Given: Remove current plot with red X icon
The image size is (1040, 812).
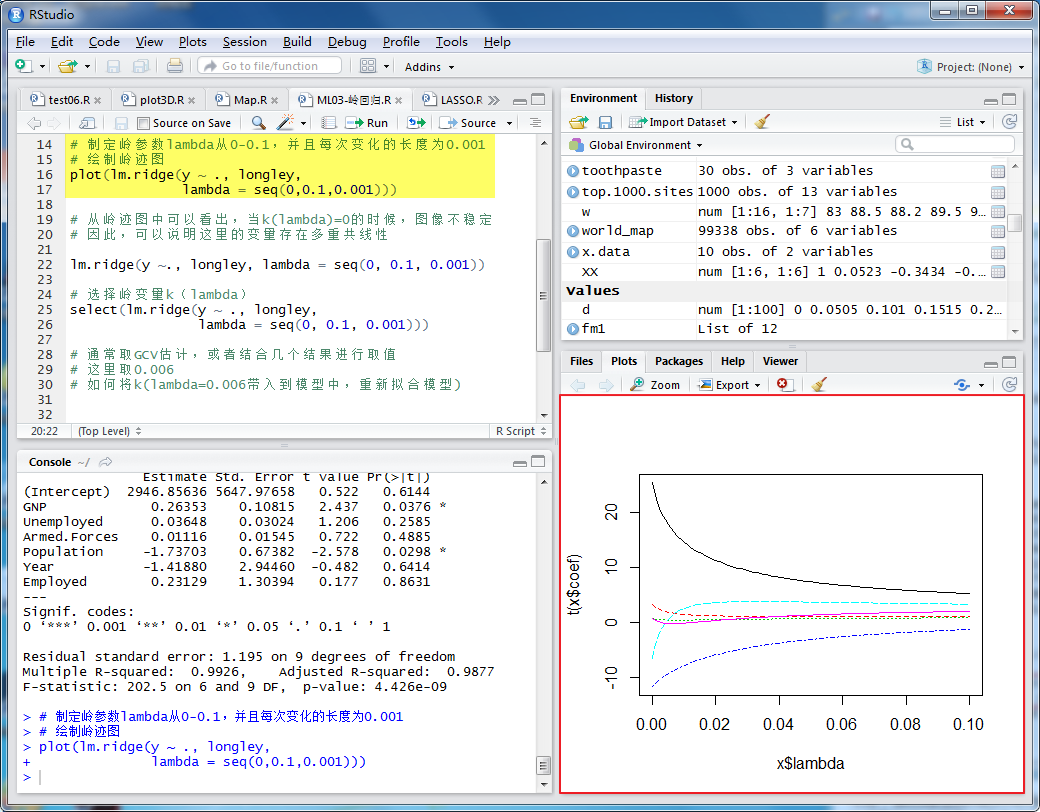Looking at the screenshot, I should (x=785, y=384).
